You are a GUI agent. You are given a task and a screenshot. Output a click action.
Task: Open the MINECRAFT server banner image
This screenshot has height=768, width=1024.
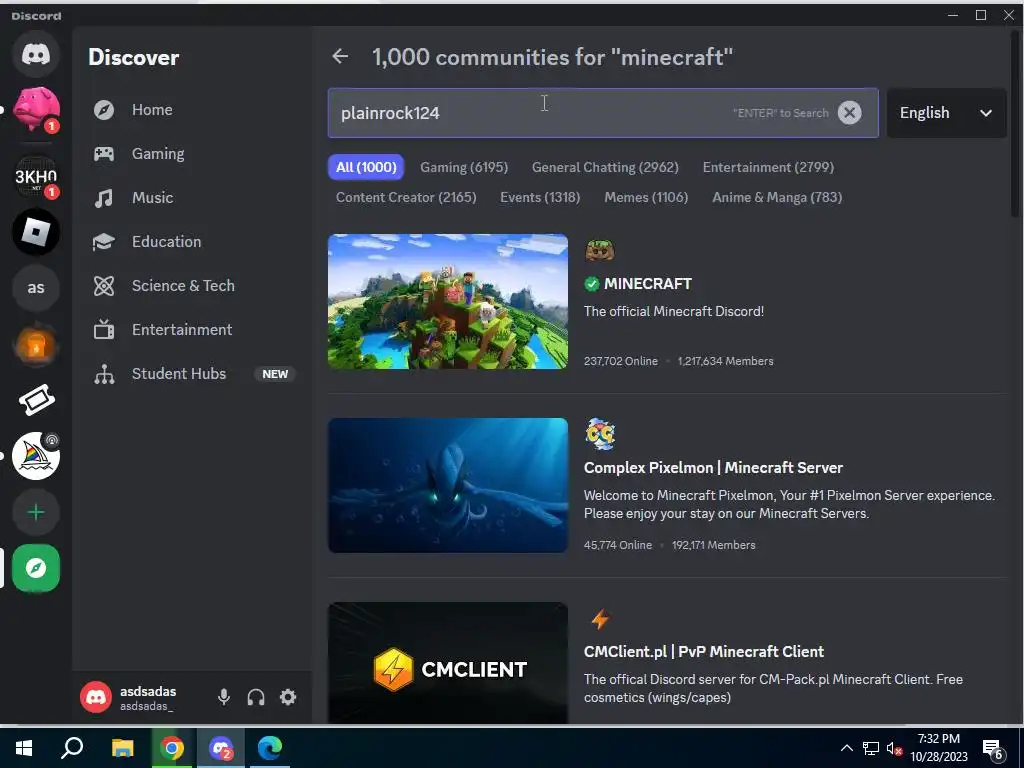tap(447, 301)
